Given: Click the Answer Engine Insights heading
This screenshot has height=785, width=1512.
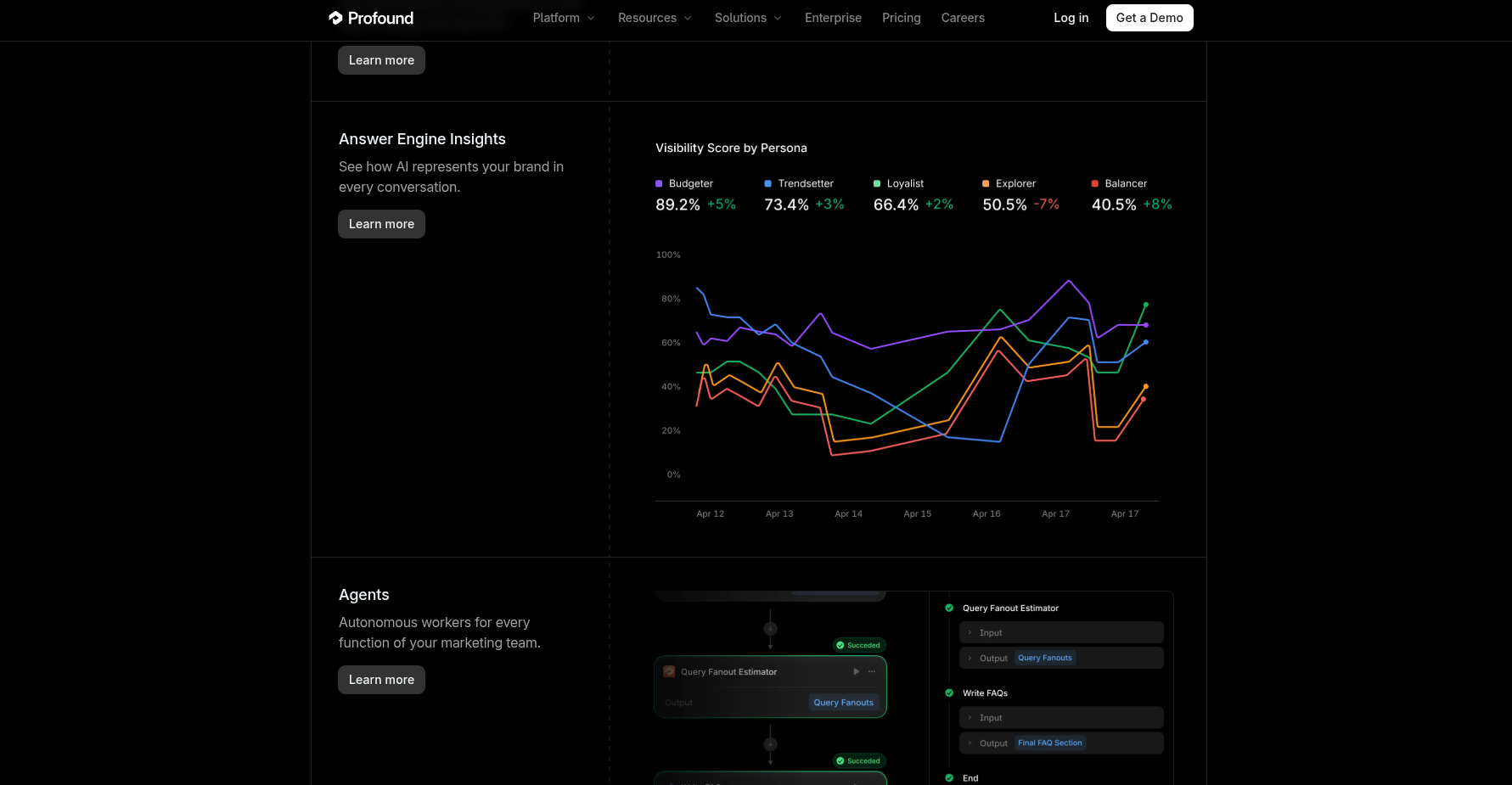Looking at the screenshot, I should pos(422,139).
